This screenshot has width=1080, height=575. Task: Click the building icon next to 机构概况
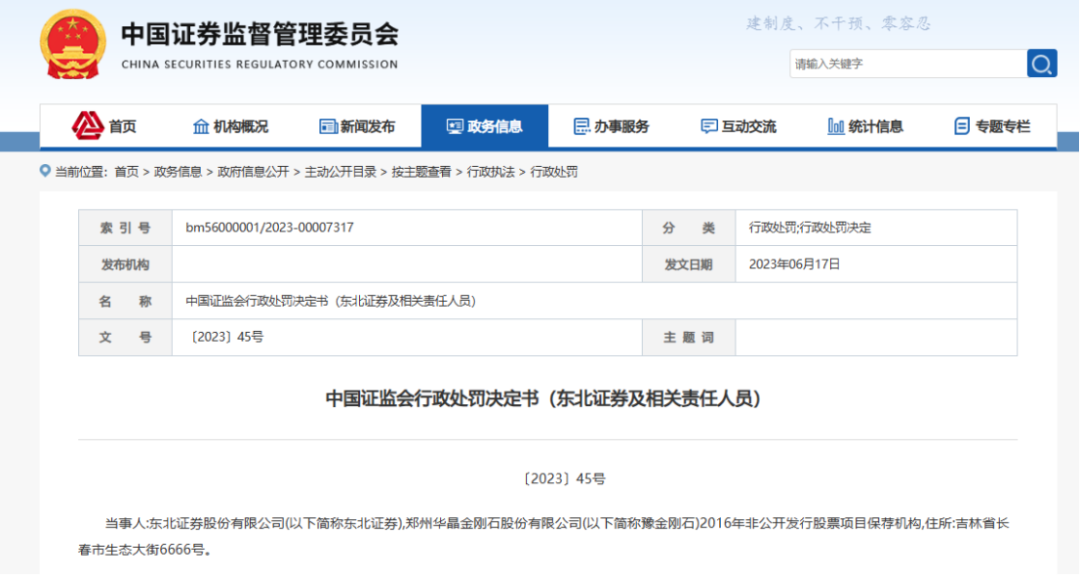click(x=200, y=127)
